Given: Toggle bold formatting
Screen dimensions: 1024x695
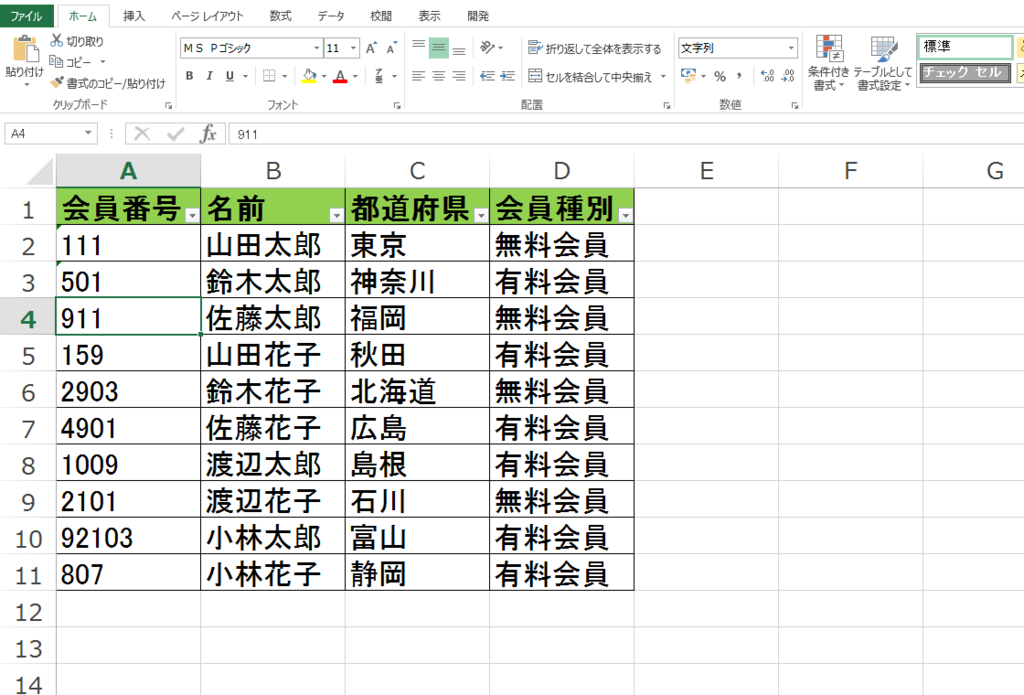Looking at the screenshot, I should 189,74.
